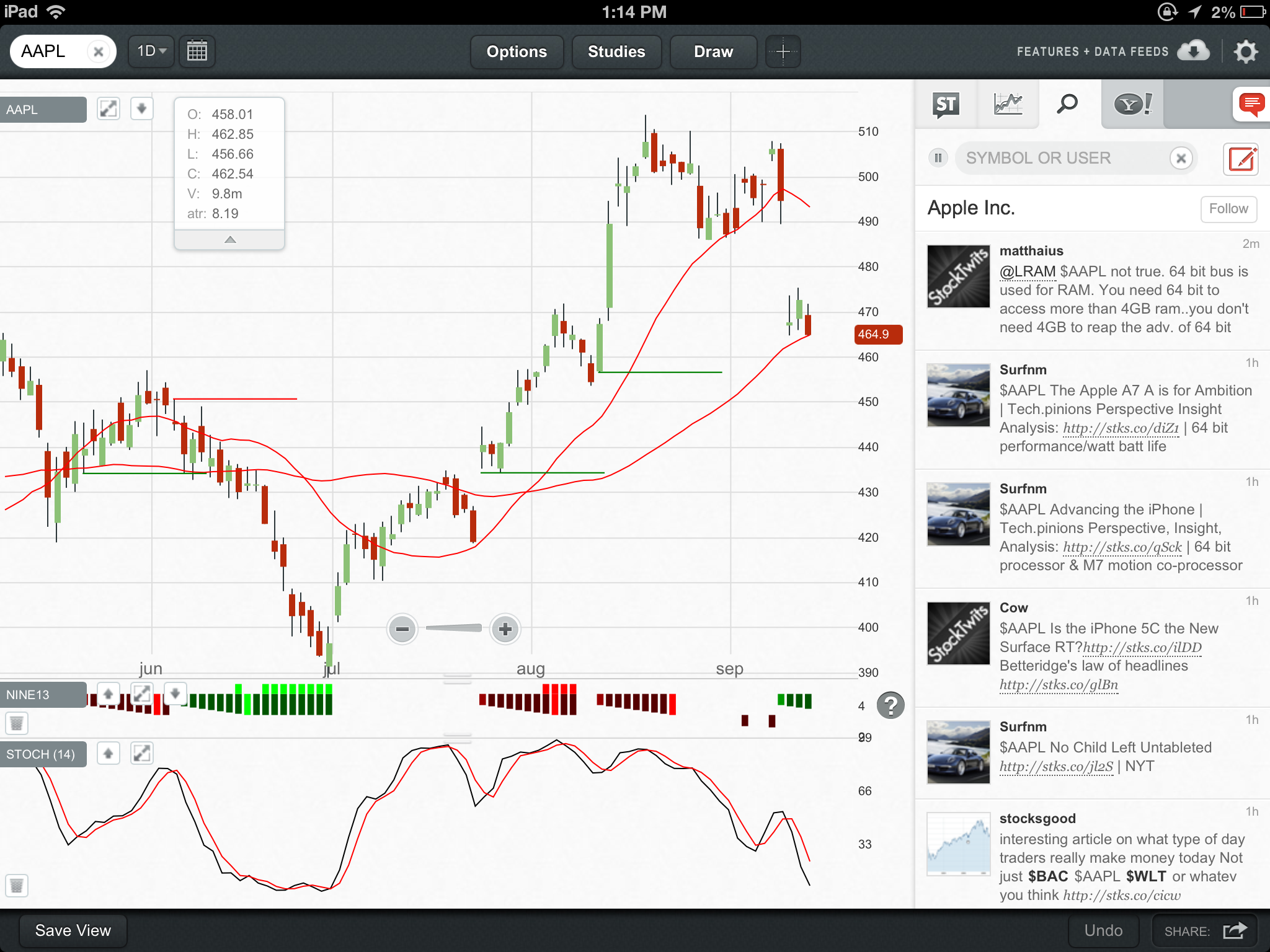Open the stks.co/glBn link
Screen dimensions: 1270x952
(1059, 685)
